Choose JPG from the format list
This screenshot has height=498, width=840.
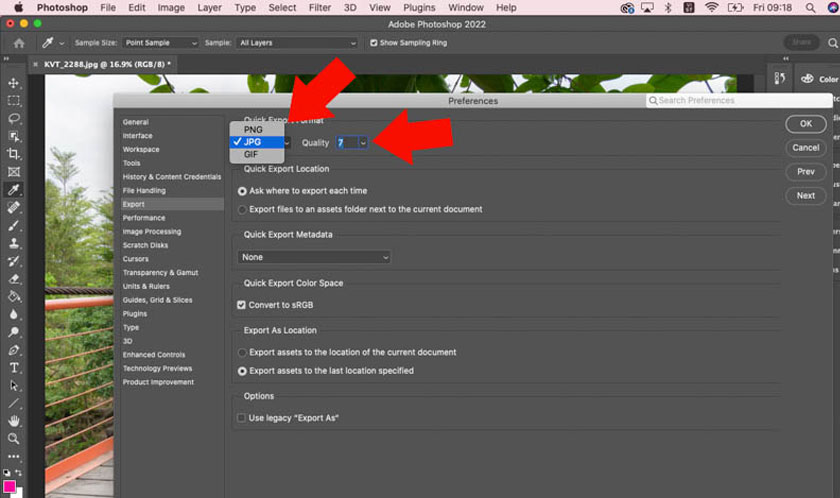pyautogui.click(x=257, y=142)
